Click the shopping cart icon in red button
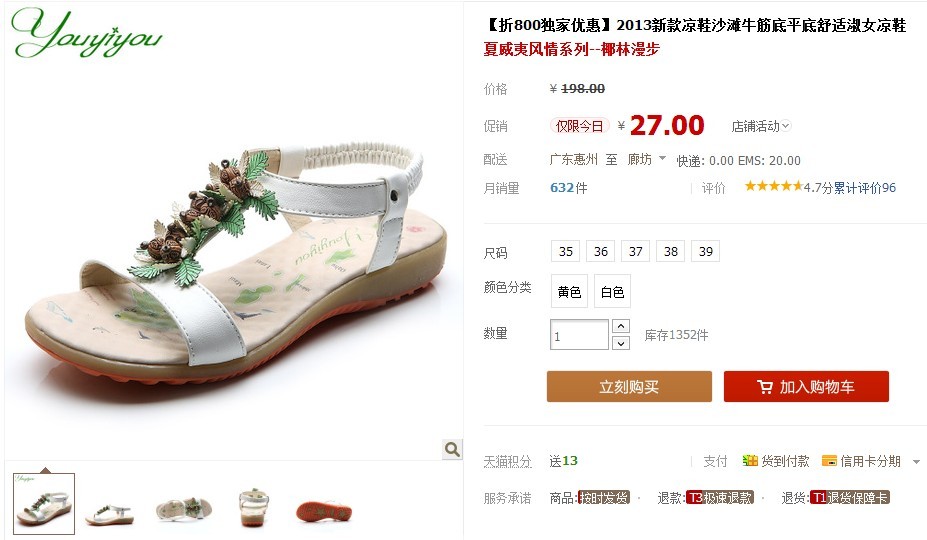Screen dimensions: 927x540 coord(764,387)
